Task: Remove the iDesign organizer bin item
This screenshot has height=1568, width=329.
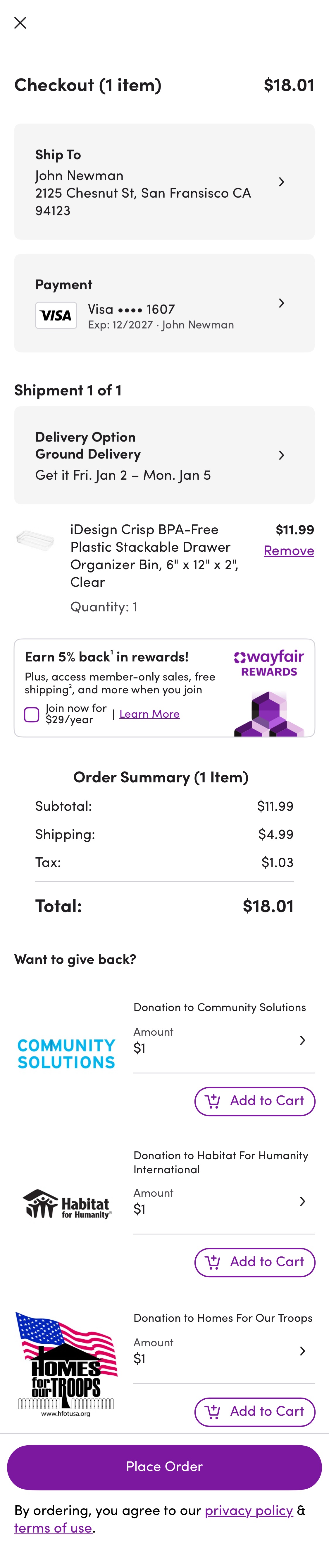Action: 289,550
